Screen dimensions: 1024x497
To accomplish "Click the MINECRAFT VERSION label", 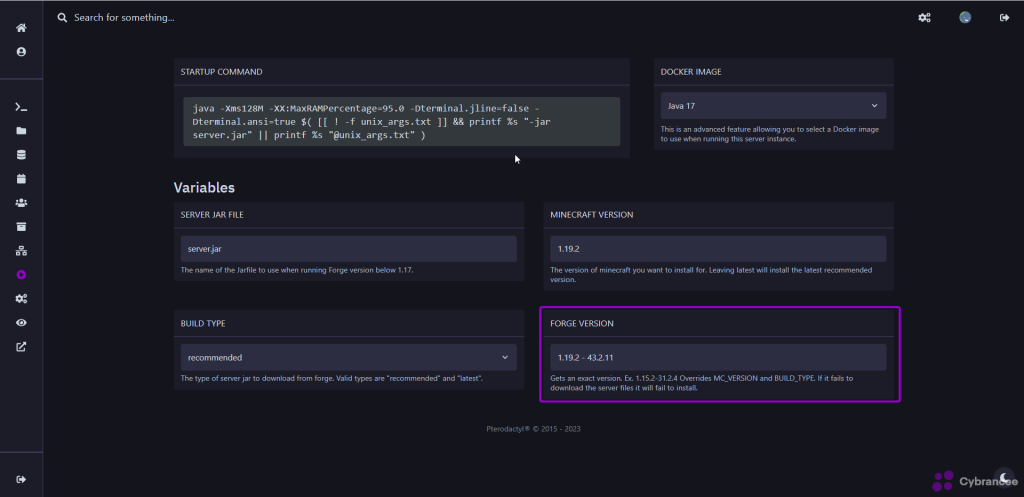I will tap(592, 215).
